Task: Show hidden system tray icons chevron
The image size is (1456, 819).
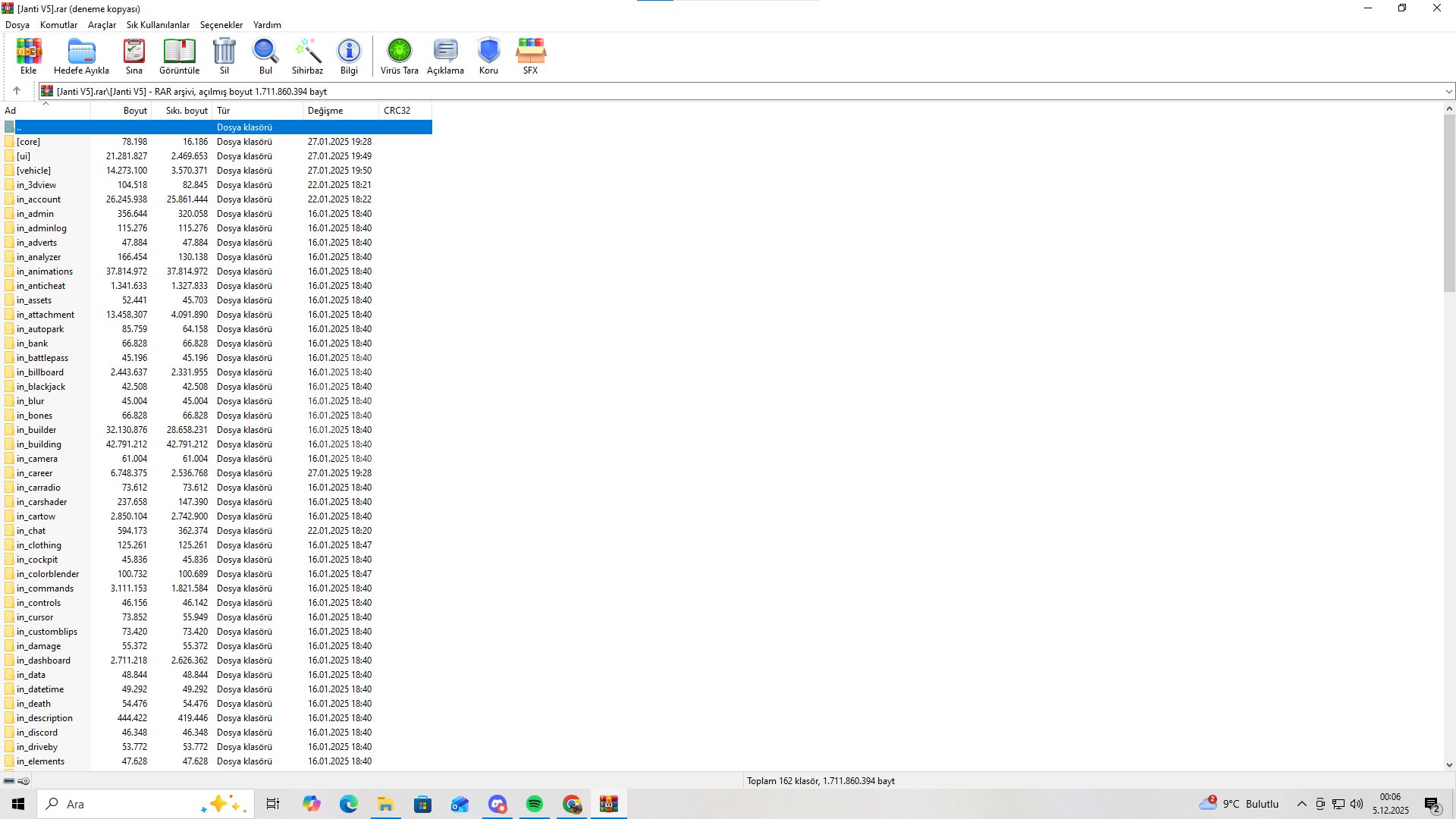Action: pyautogui.click(x=1302, y=804)
